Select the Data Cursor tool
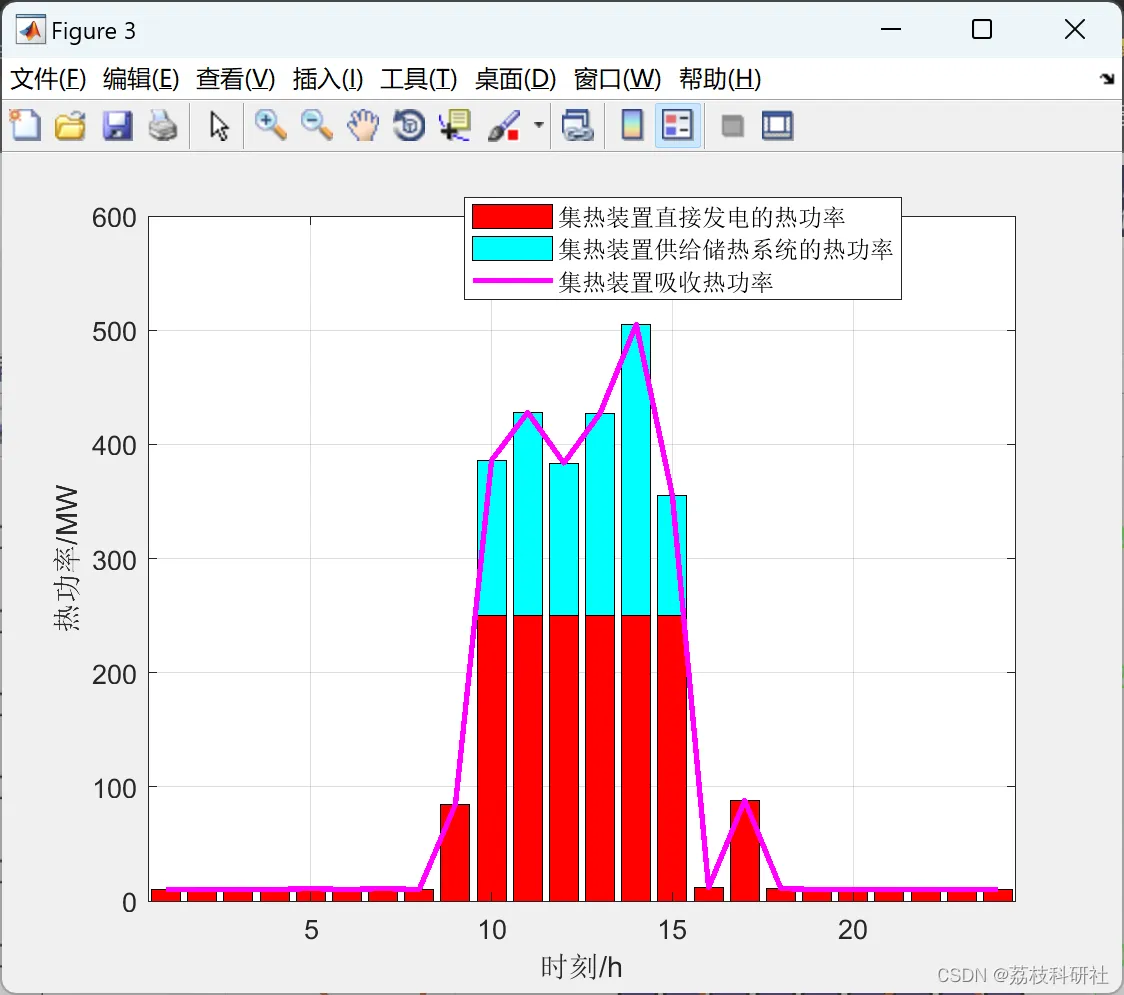This screenshot has width=1124, height=995. tap(455, 125)
